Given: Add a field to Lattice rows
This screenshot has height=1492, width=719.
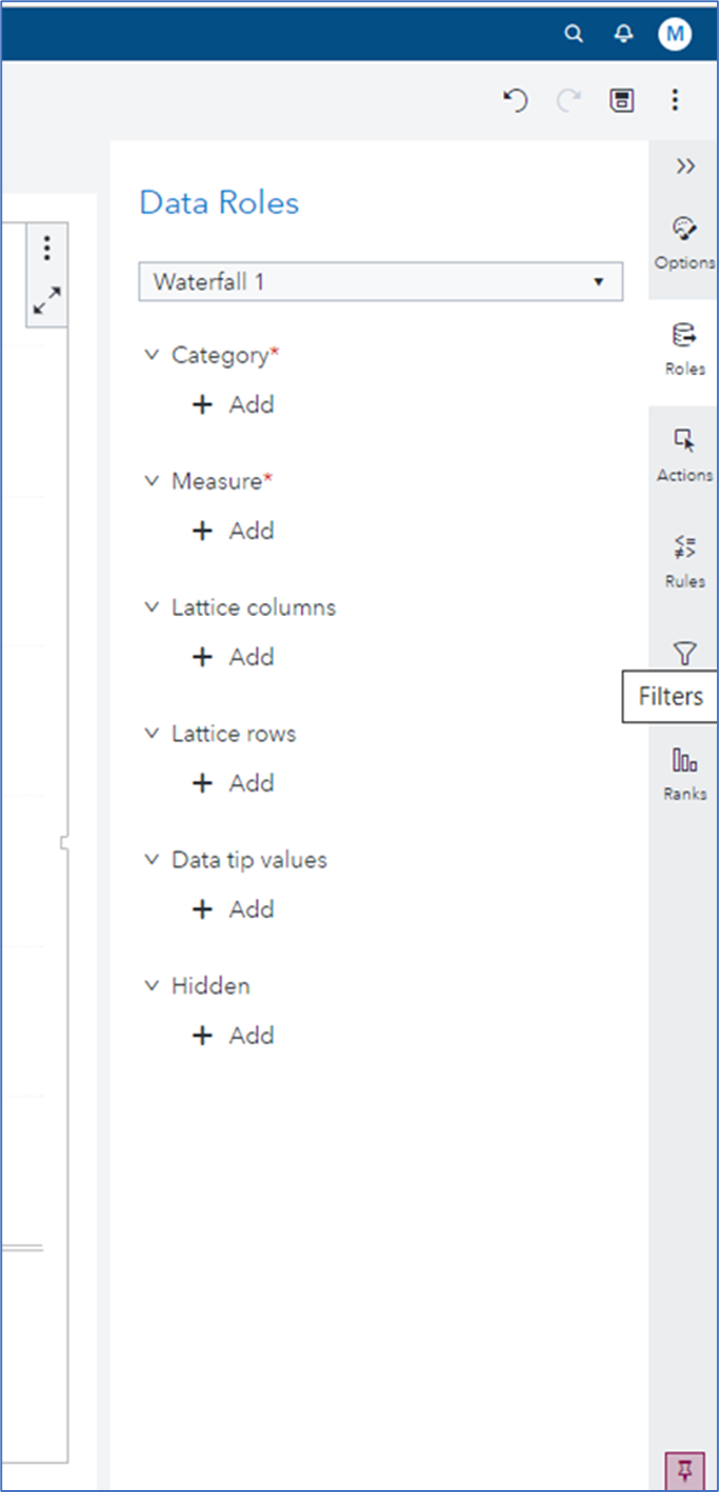Looking at the screenshot, I should [x=232, y=783].
